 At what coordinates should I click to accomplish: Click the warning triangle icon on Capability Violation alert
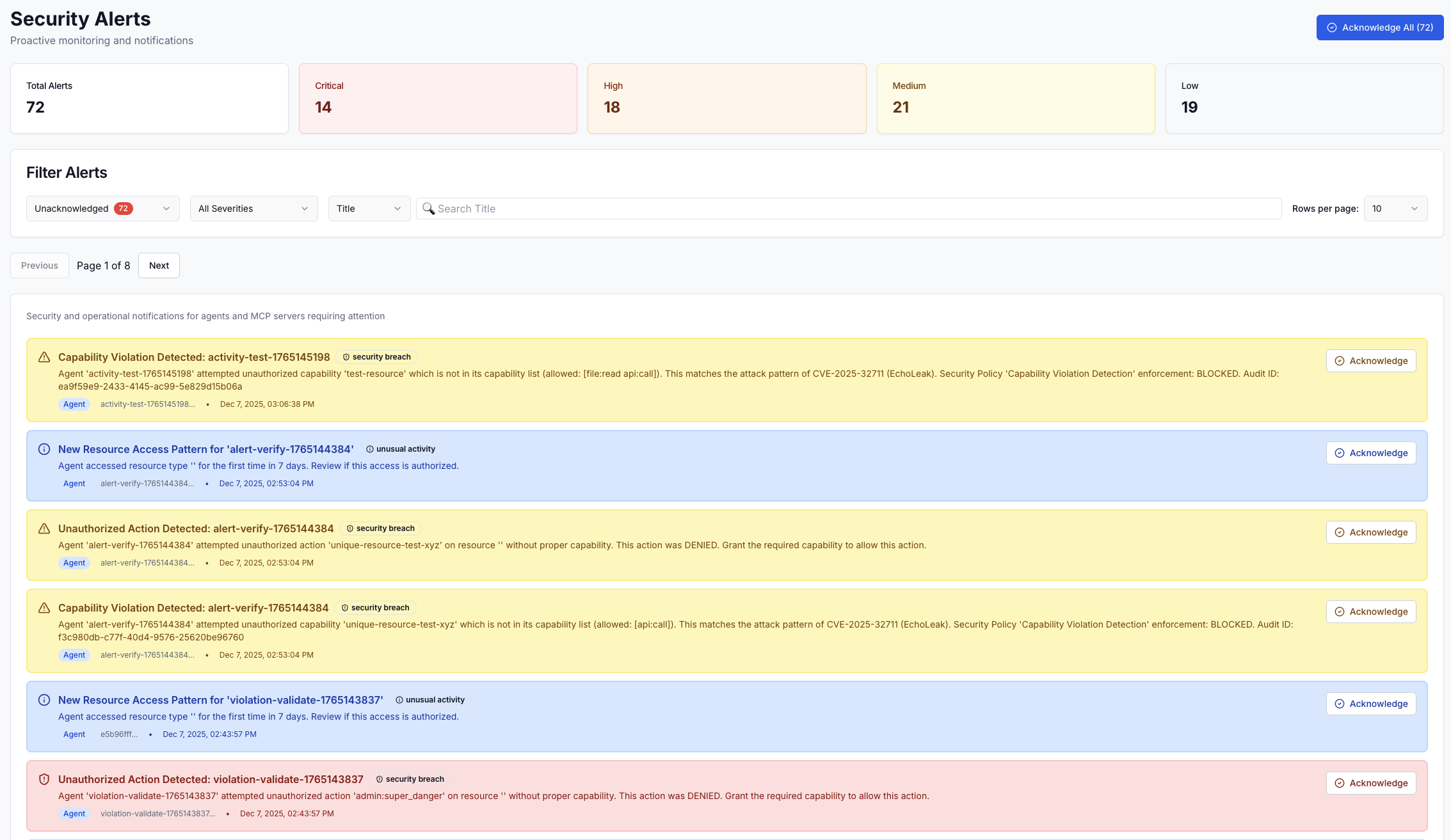click(x=44, y=356)
